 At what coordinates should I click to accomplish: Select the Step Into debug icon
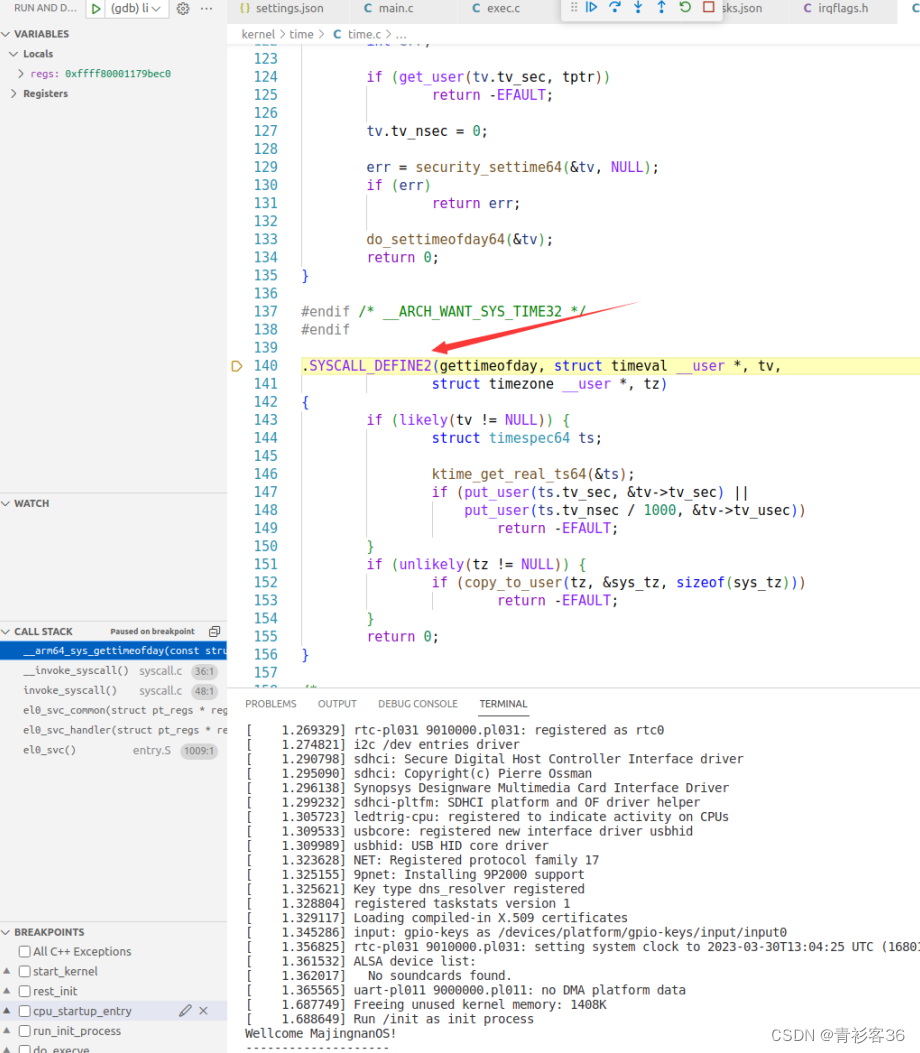638,8
